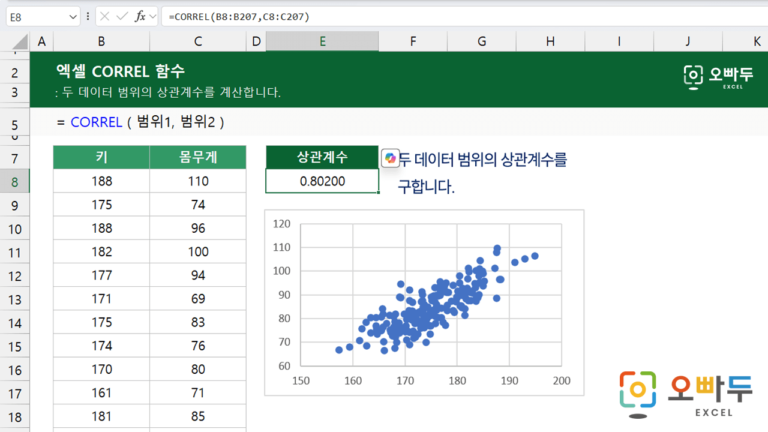Click the 상관계수 header cell
768x432 pixels.
(x=322, y=157)
